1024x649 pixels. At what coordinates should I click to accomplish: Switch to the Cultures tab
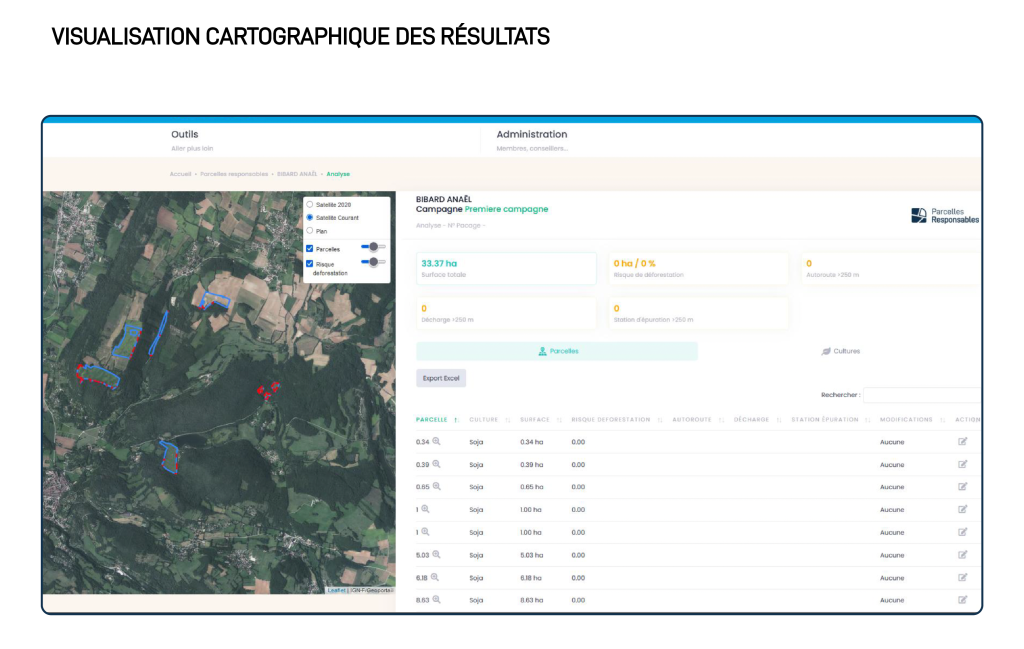[839, 351]
